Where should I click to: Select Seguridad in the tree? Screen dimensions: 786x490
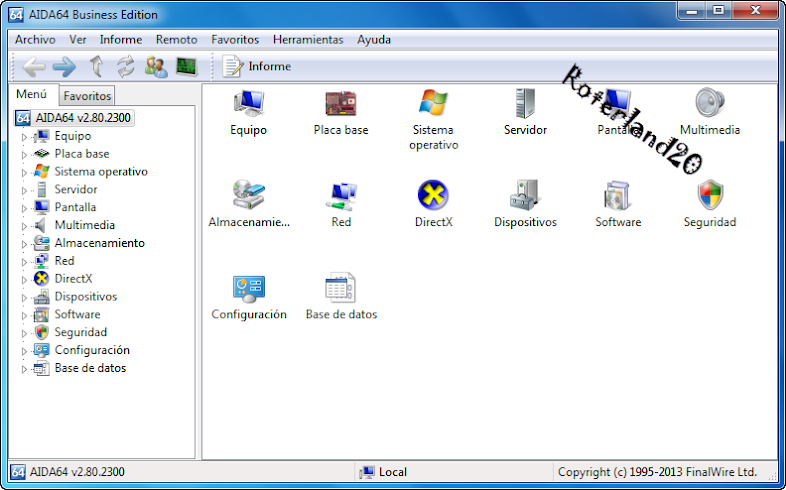click(x=81, y=333)
